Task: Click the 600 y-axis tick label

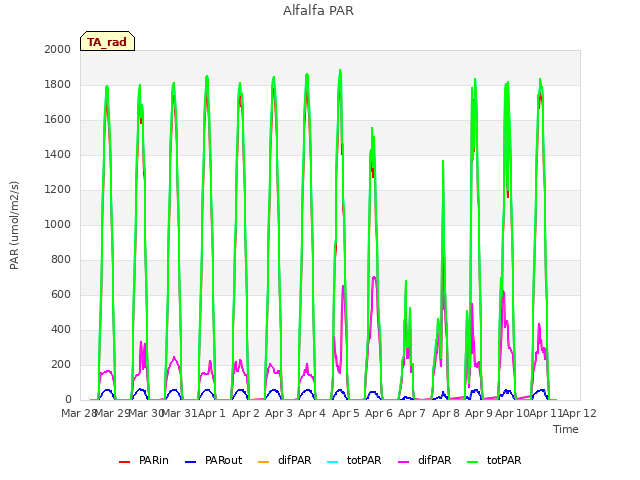Action: (x=61, y=295)
